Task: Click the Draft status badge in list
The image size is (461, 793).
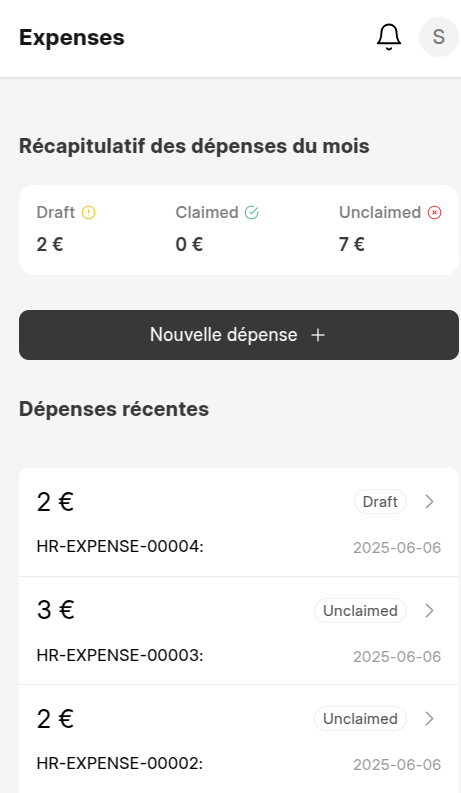Action: 380,502
